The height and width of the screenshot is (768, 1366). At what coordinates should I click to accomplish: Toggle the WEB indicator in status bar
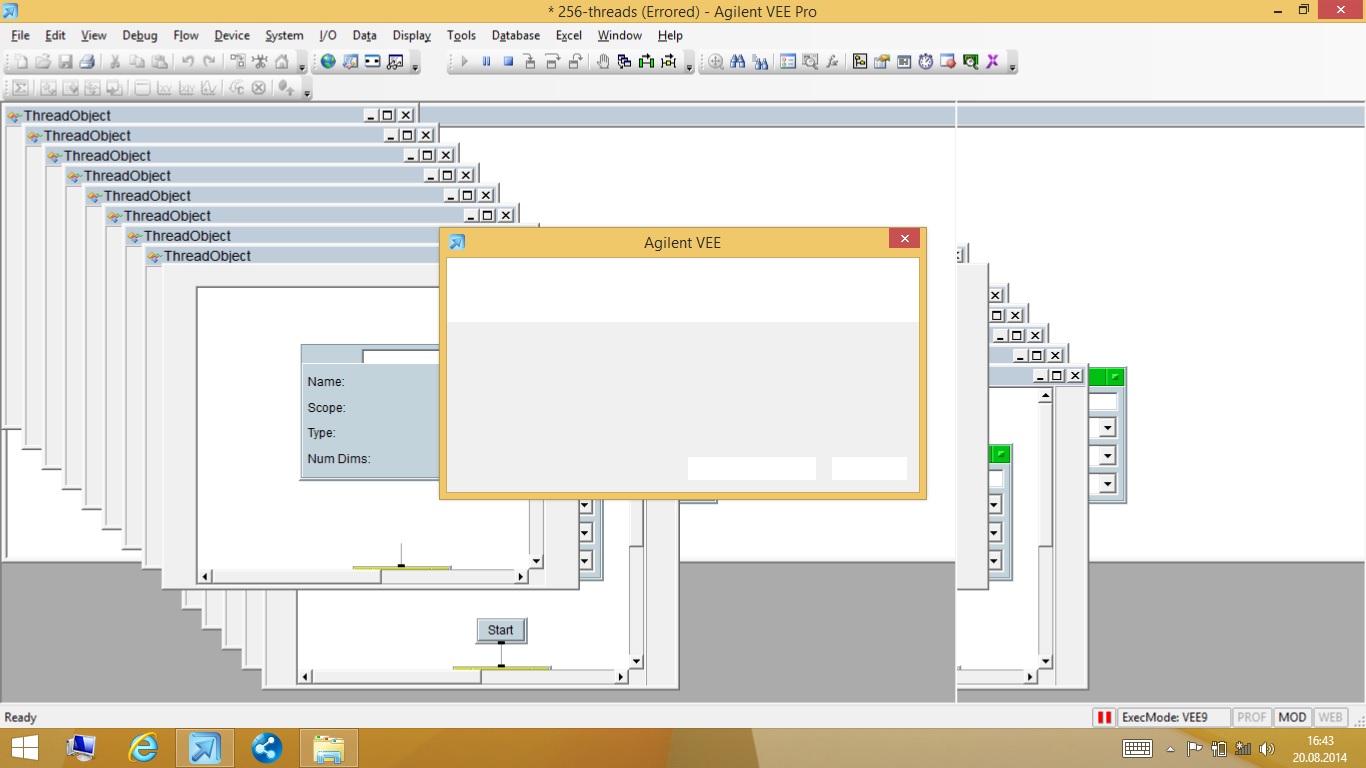(x=1330, y=717)
